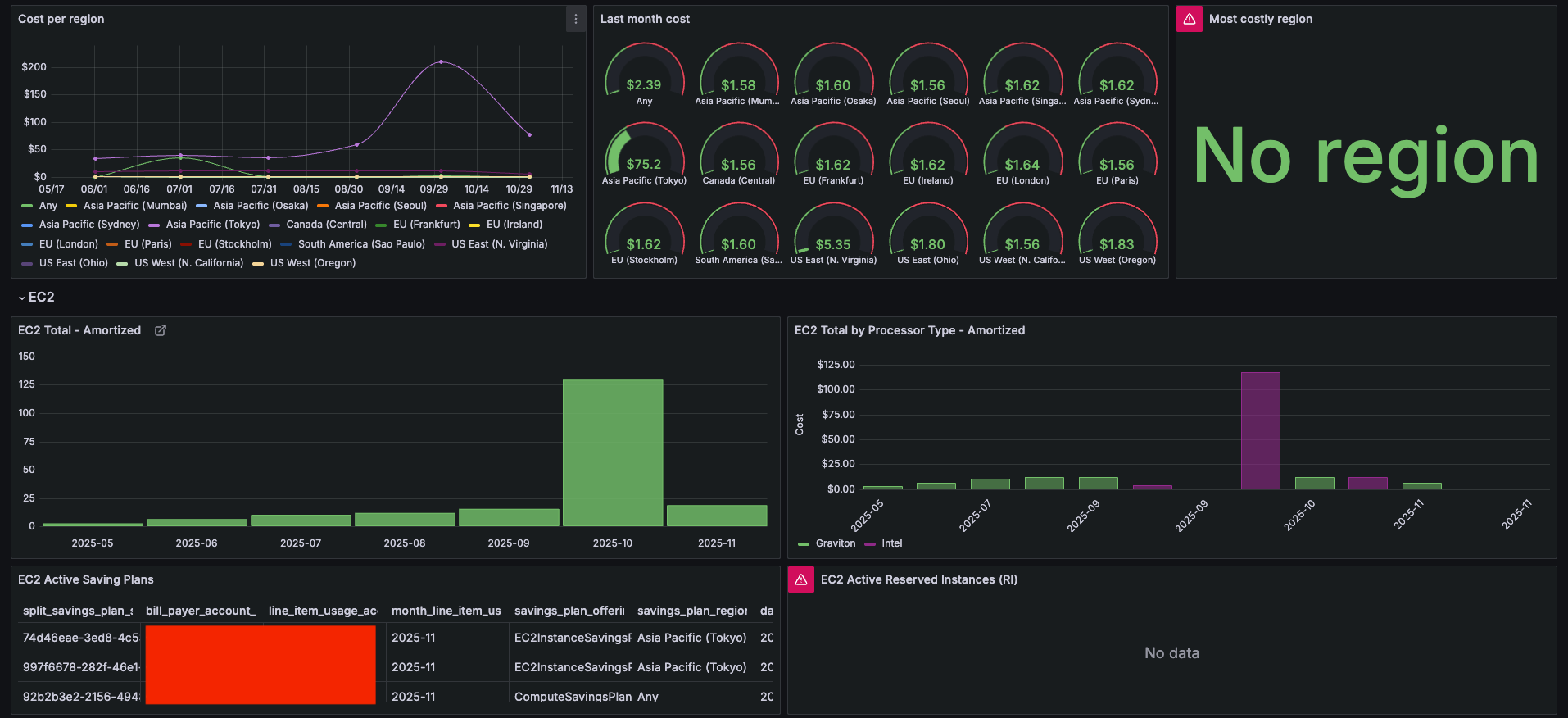The width and height of the screenshot is (1568, 718).
Task: Click the 2025-10 bar in EC2 Total chart
Action: (x=612, y=452)
